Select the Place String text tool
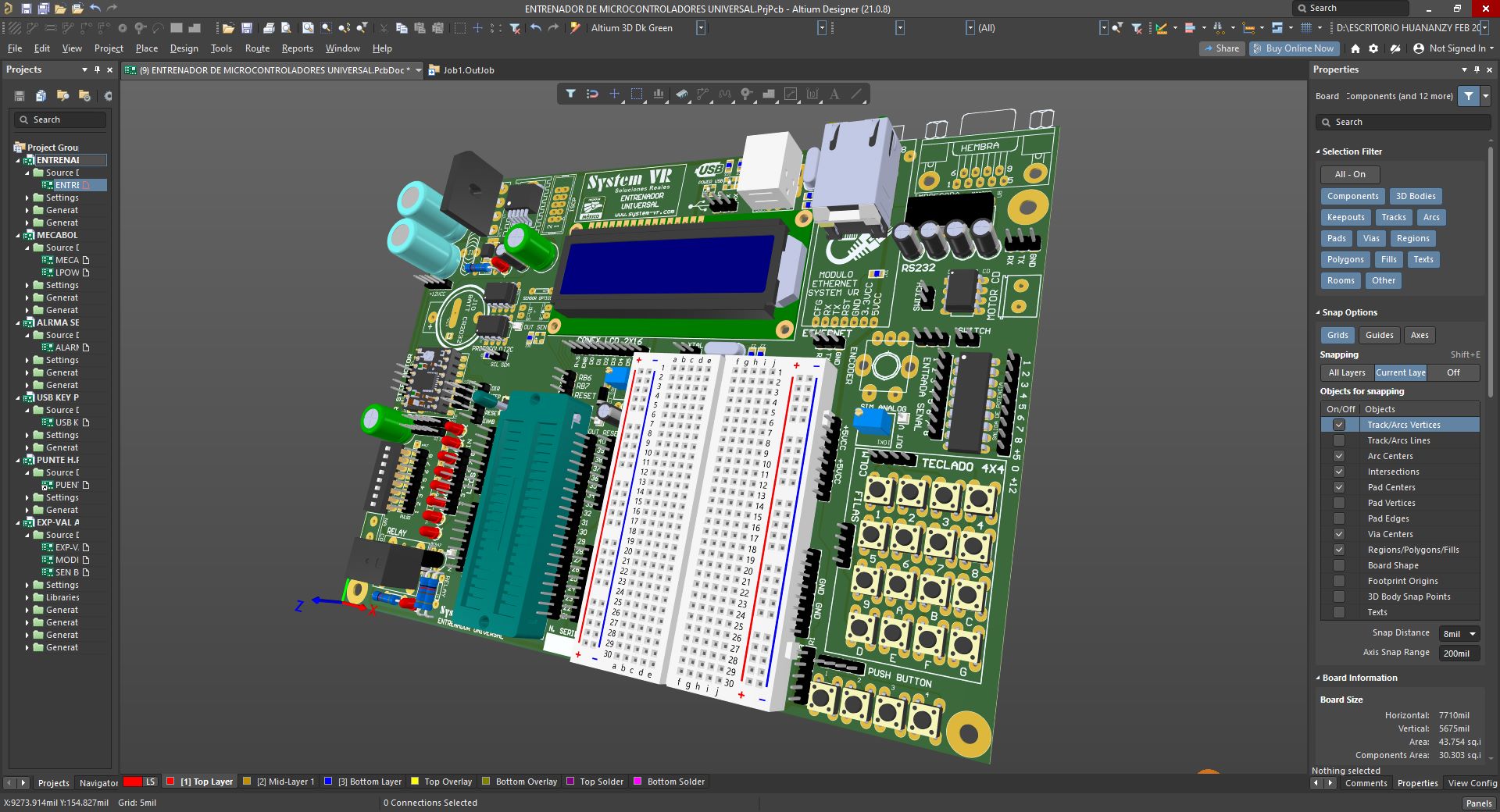Screen dimensions: 1500x812 tap(834, 94)
